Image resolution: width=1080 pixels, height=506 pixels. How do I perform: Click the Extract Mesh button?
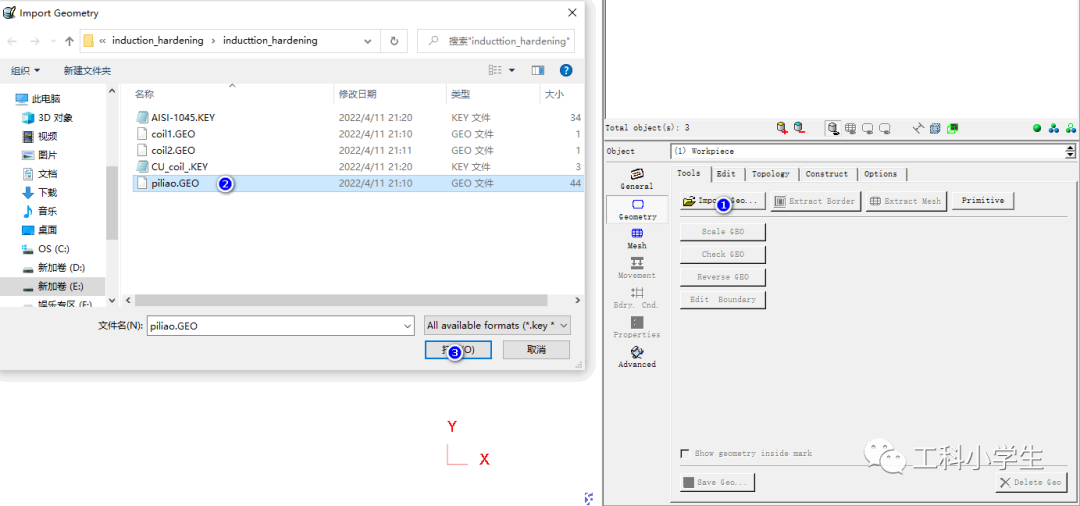click(906, 201)
